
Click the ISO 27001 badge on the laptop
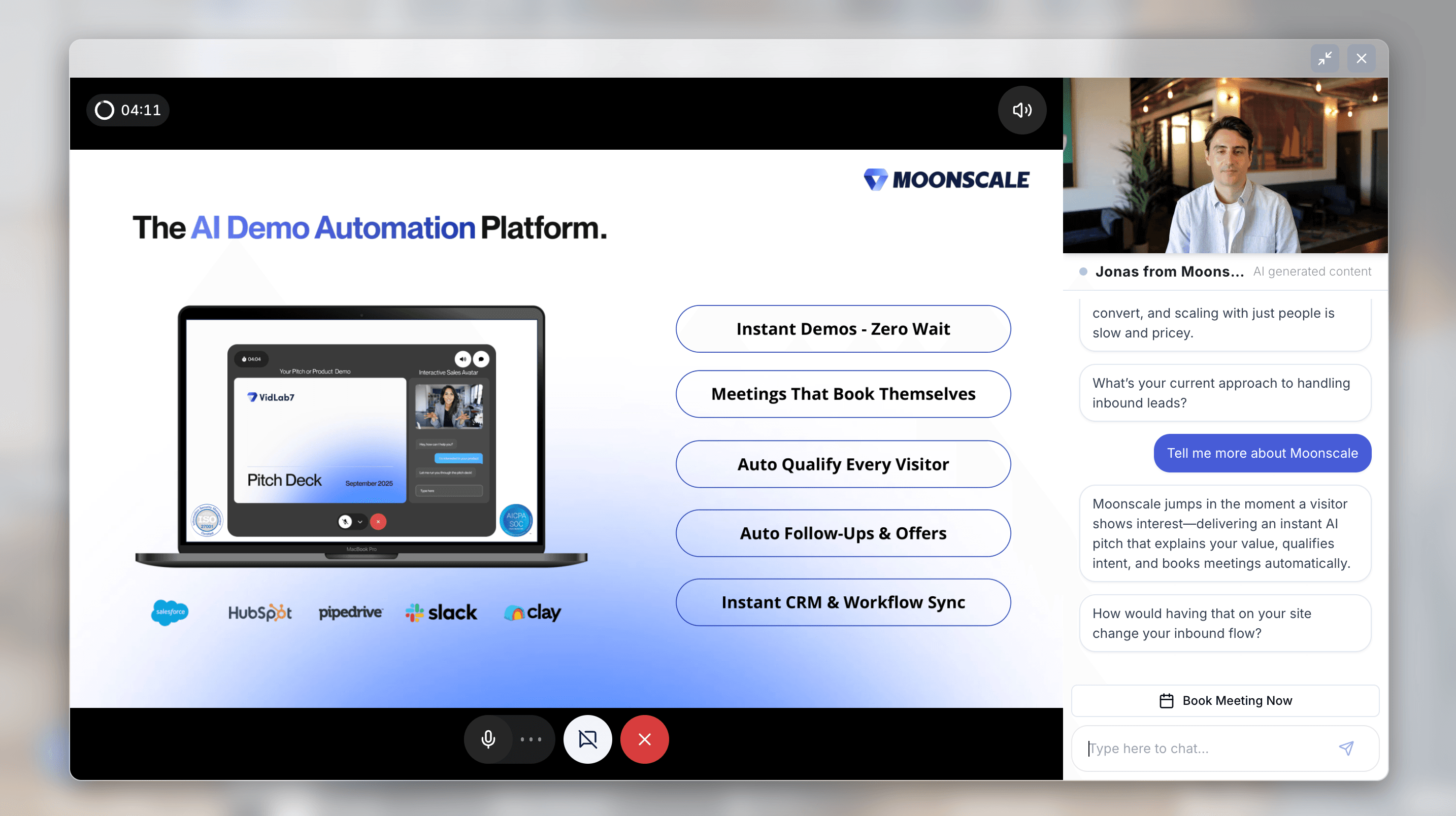[x=207, y=520]
